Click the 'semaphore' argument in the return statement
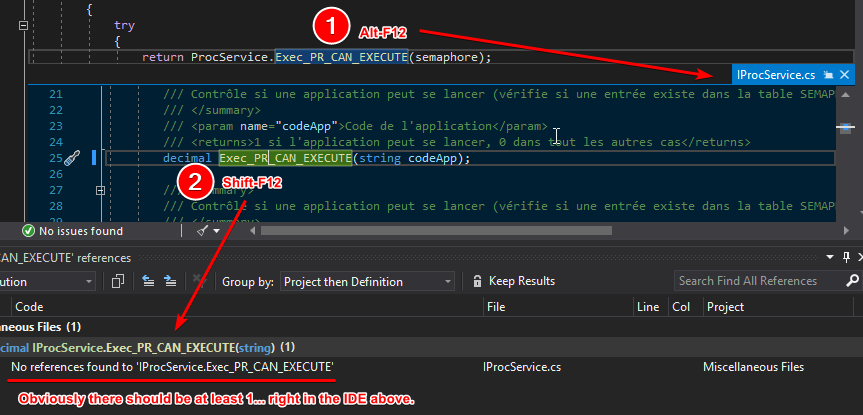 click(446, 57)
